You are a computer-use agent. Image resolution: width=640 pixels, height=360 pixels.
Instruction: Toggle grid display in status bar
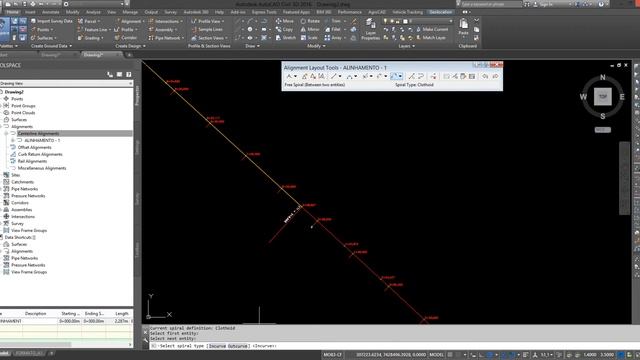click(450, 355)
